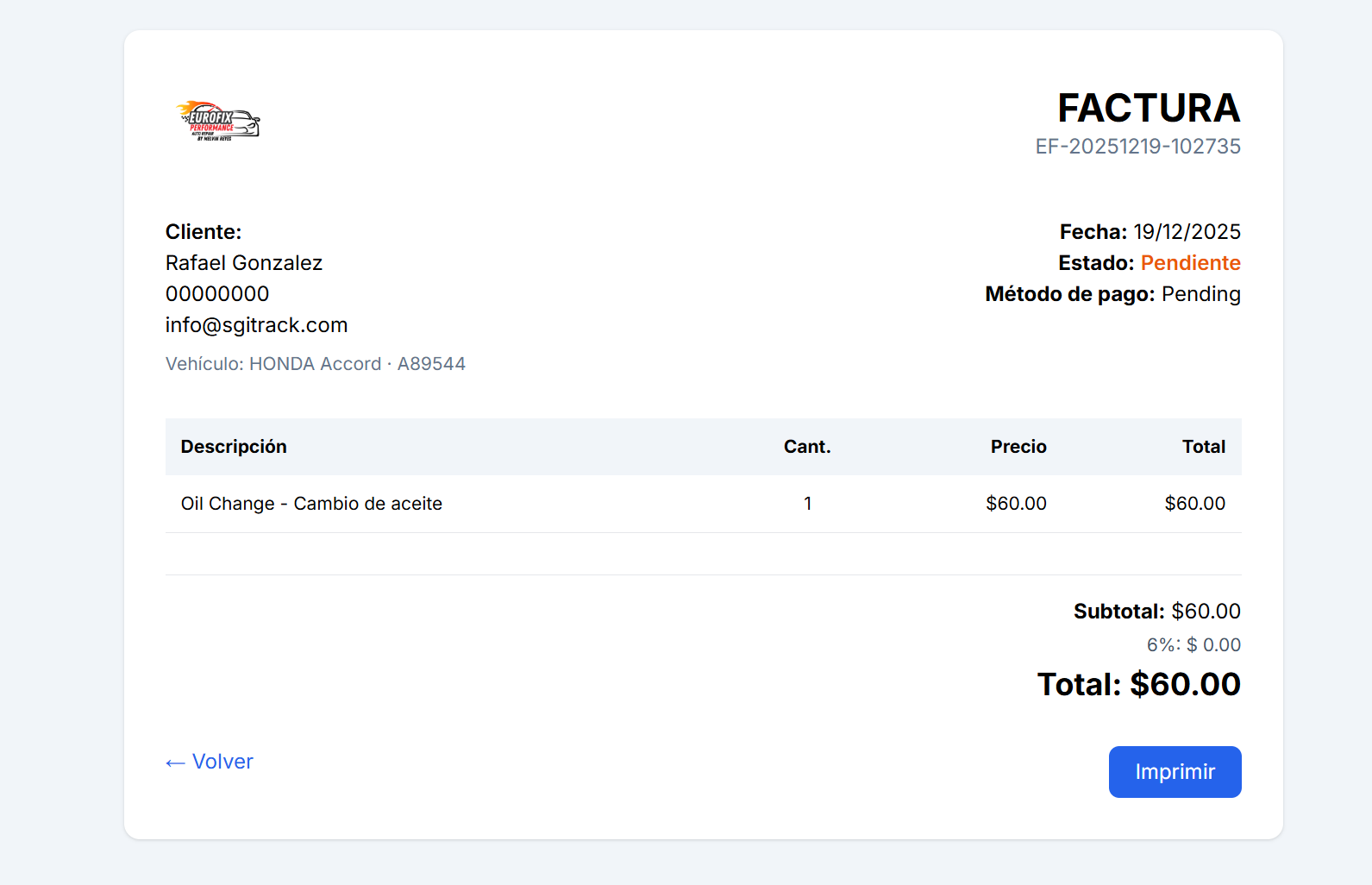The width and height of the screenshot is (1372, 885).
Task: Click the FACTURA heading
Action: pyautogui.click(x=1148, y=109)
